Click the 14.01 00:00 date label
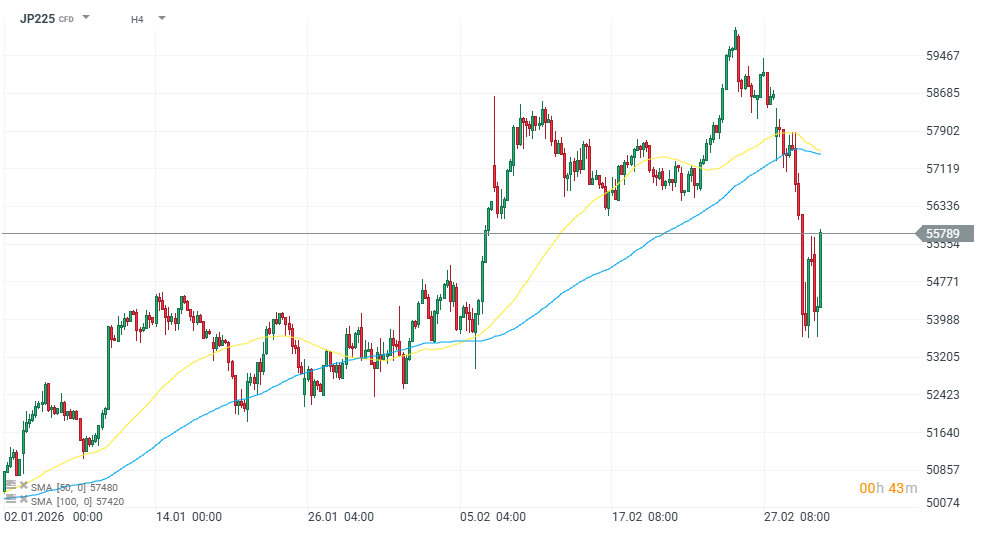 tap(187, 517)
